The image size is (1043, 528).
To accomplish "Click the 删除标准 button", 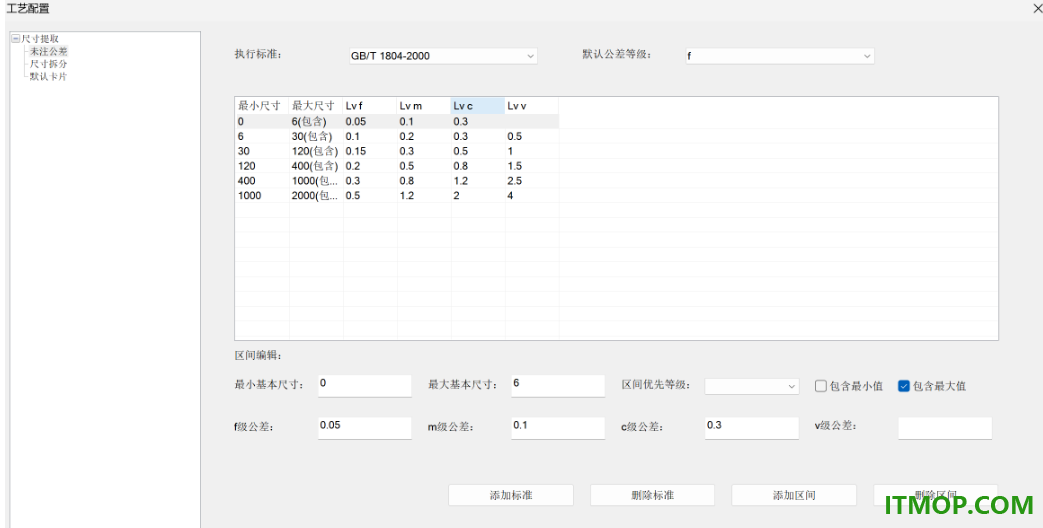I will [653, 495].
